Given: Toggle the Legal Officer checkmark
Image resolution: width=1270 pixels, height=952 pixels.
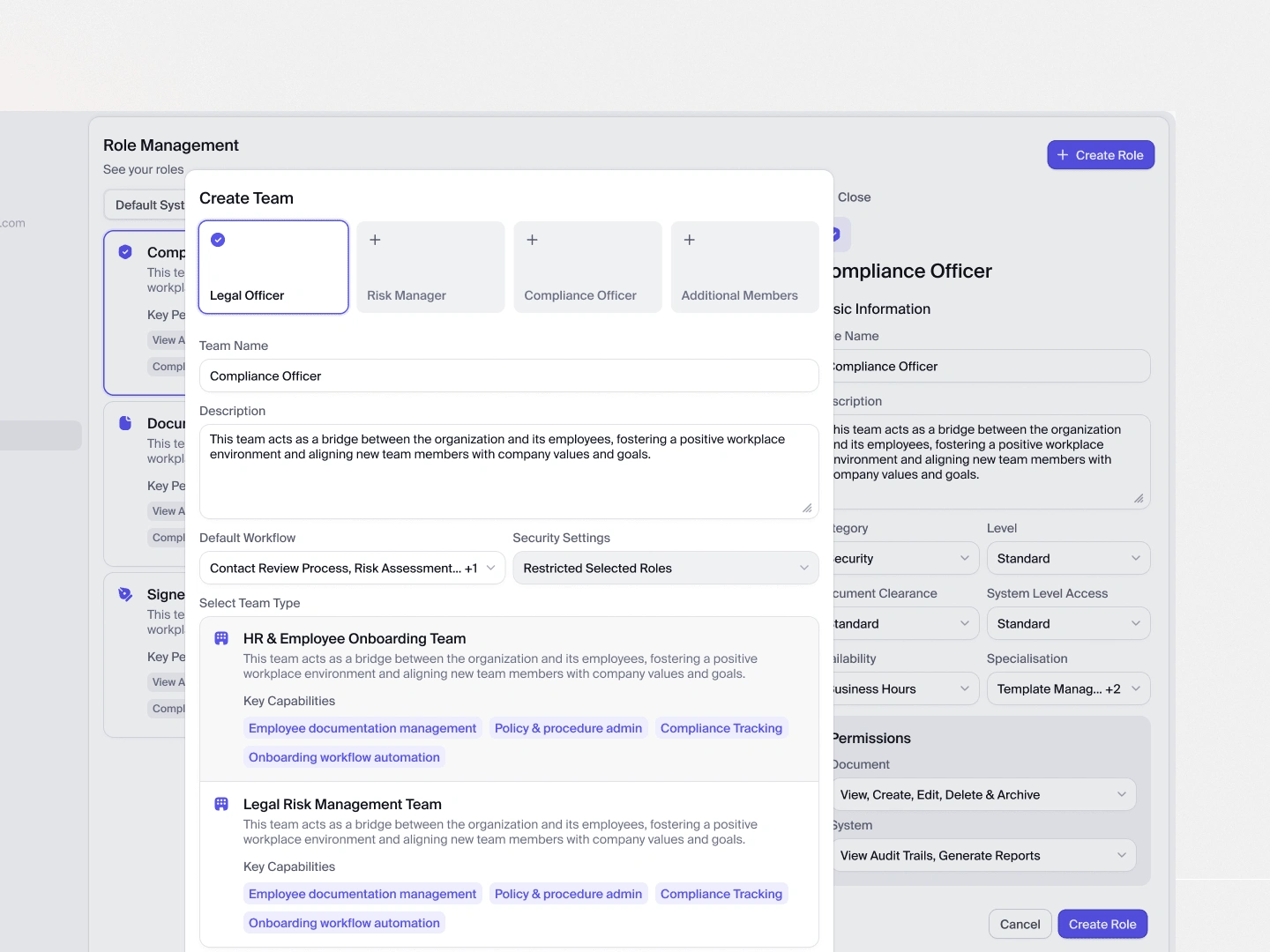Looking at the screenshot, I should click(218, 240).
